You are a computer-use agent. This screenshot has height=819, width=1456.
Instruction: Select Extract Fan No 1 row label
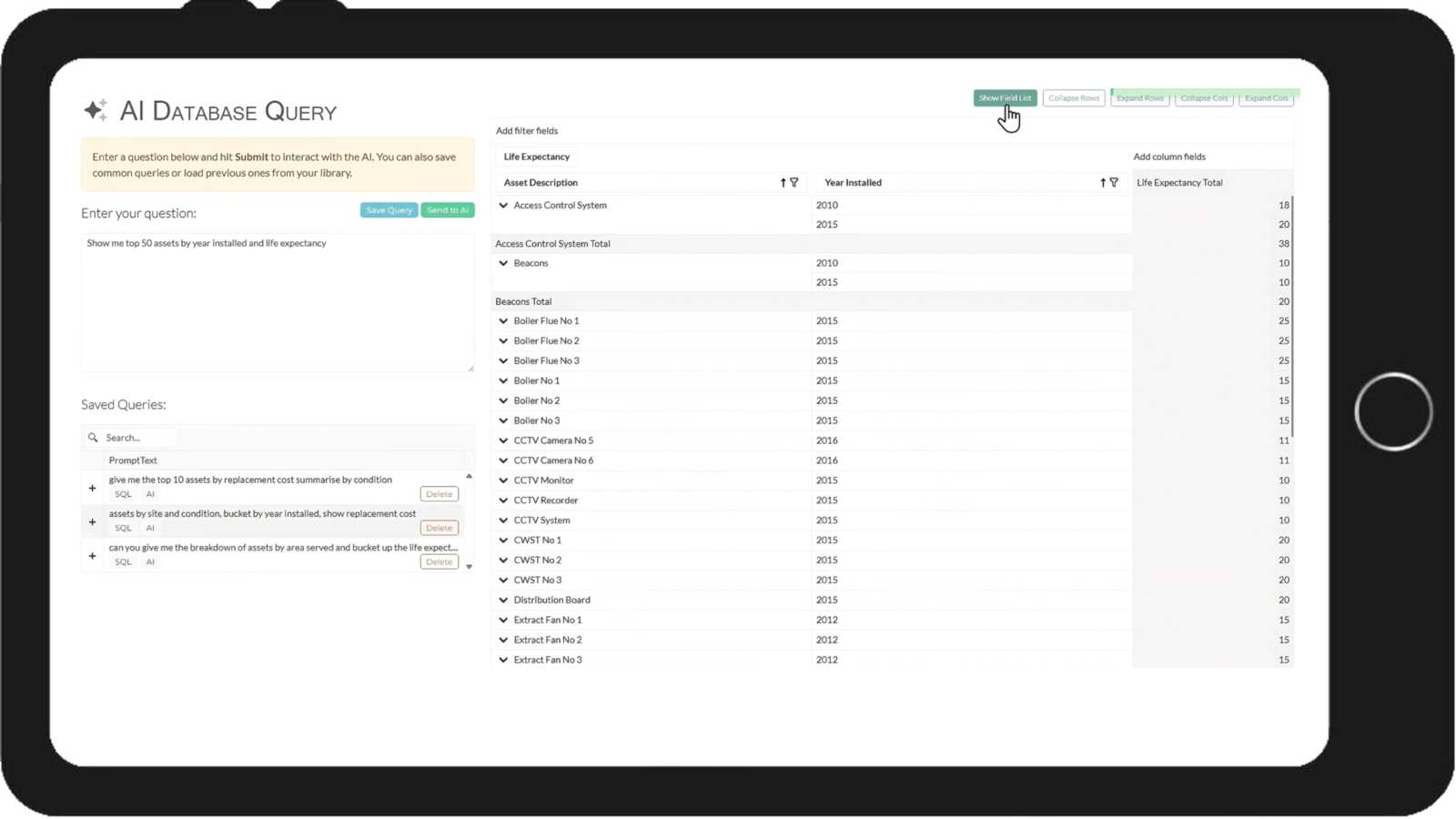[548, 621]
